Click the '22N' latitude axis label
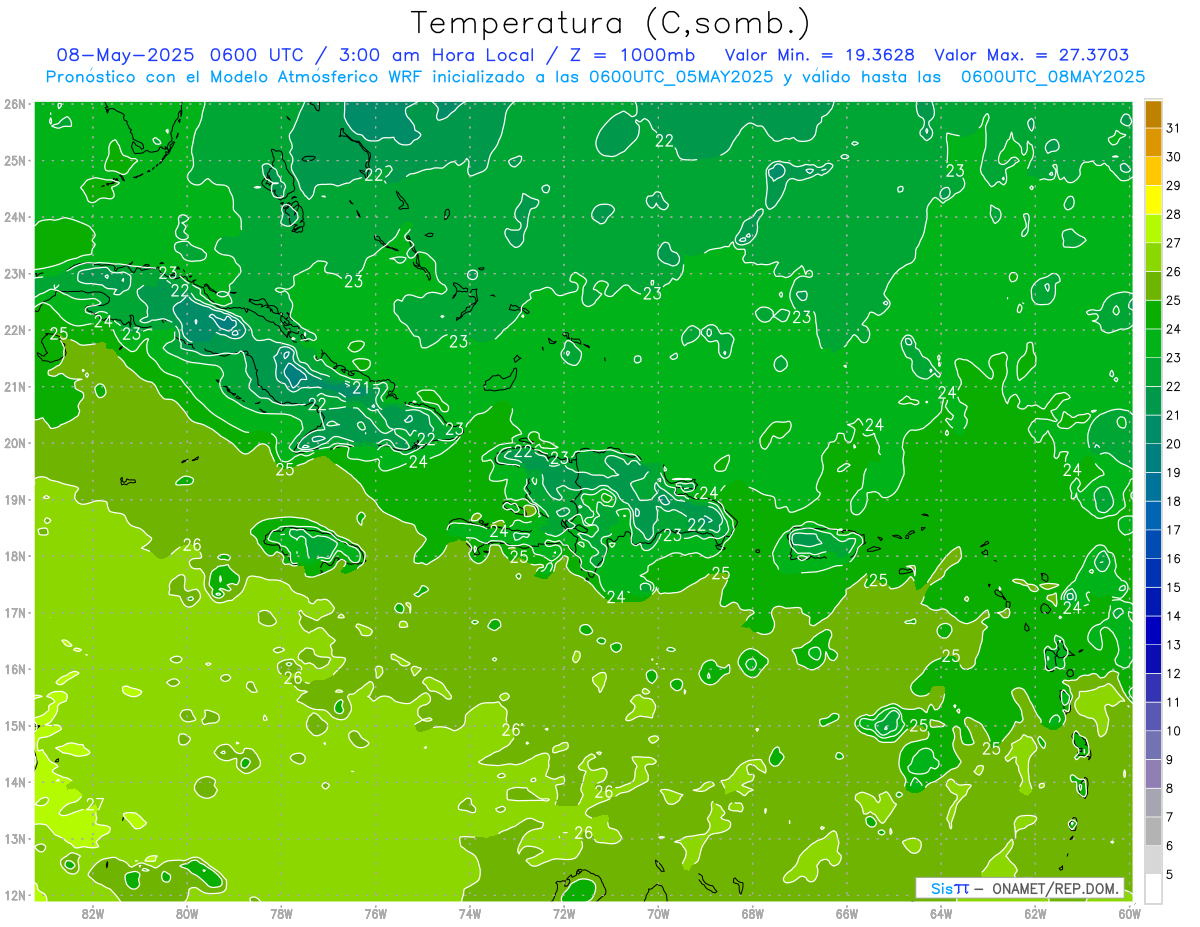Screen dimensions: 1200x927 (16, 330)
